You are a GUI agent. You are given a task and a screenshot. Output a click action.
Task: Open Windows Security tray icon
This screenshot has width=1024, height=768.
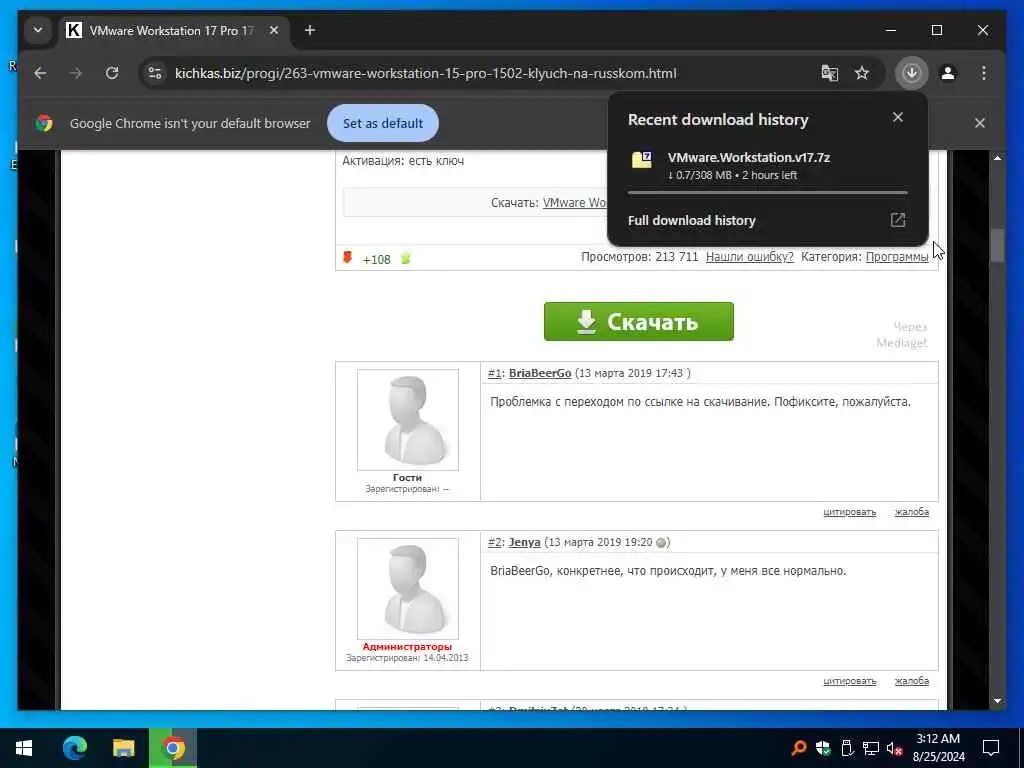823,748
